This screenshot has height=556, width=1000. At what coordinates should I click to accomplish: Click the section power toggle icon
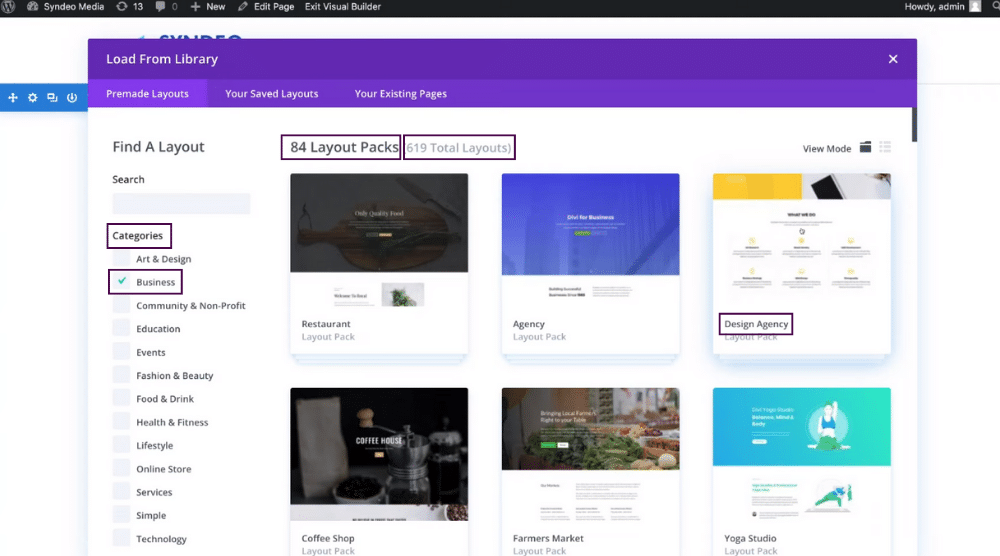tap(72, 98)
